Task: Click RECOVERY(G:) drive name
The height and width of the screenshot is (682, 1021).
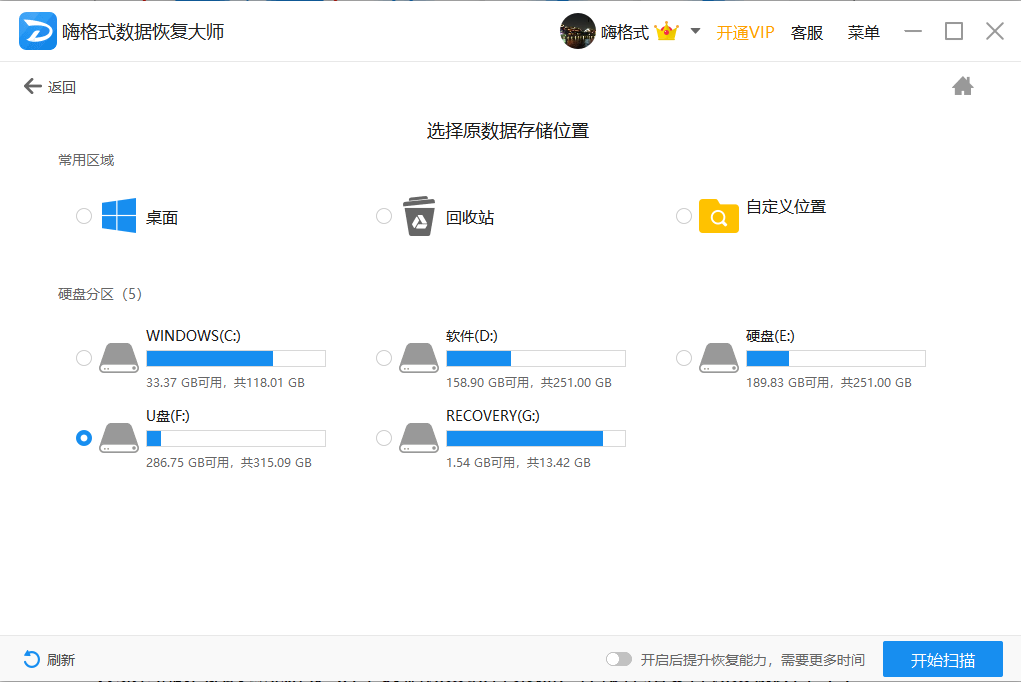Action: click(493, 416)
